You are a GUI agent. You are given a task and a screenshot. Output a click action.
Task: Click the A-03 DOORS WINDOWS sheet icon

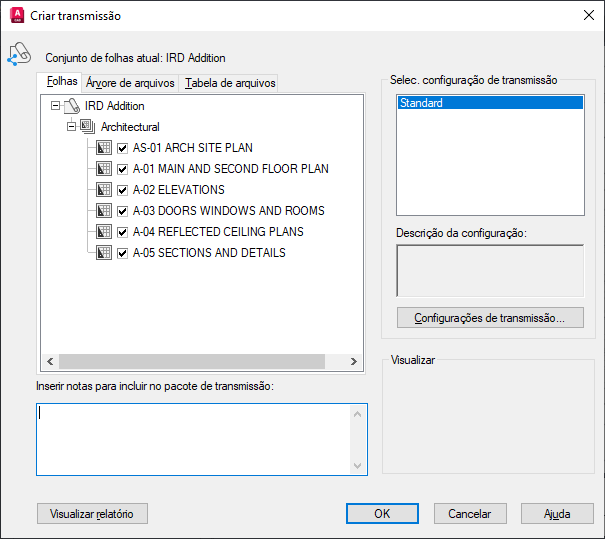coord(104,211)
